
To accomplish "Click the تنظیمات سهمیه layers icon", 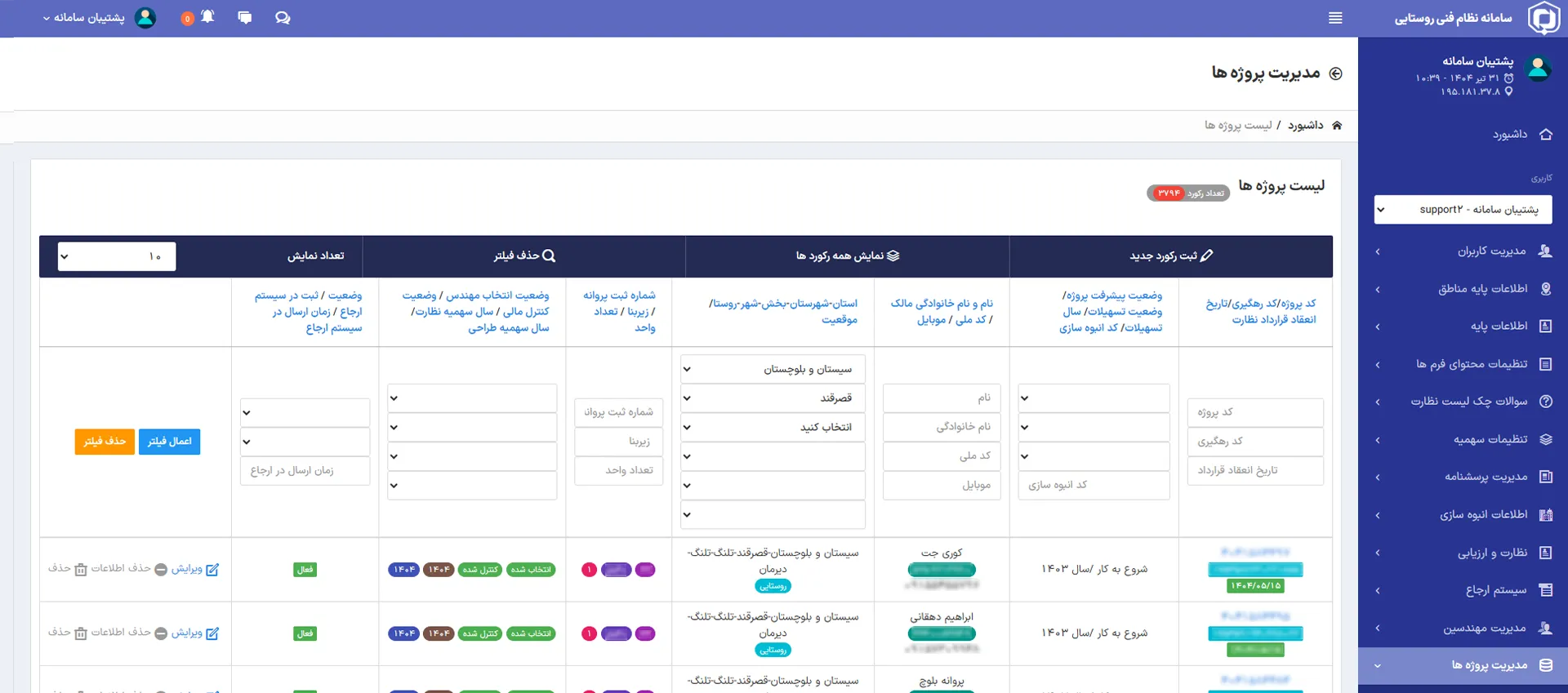I will pos(1546,439).
